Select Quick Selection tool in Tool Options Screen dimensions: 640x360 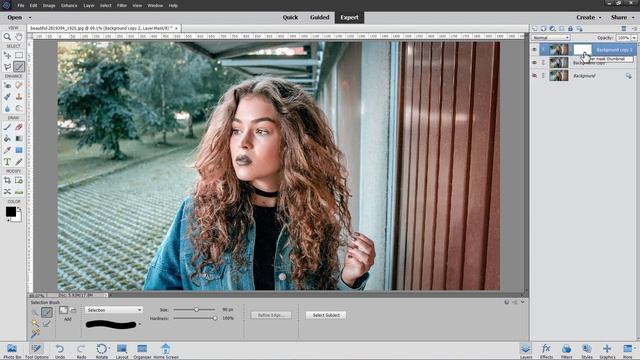[36, 313]
